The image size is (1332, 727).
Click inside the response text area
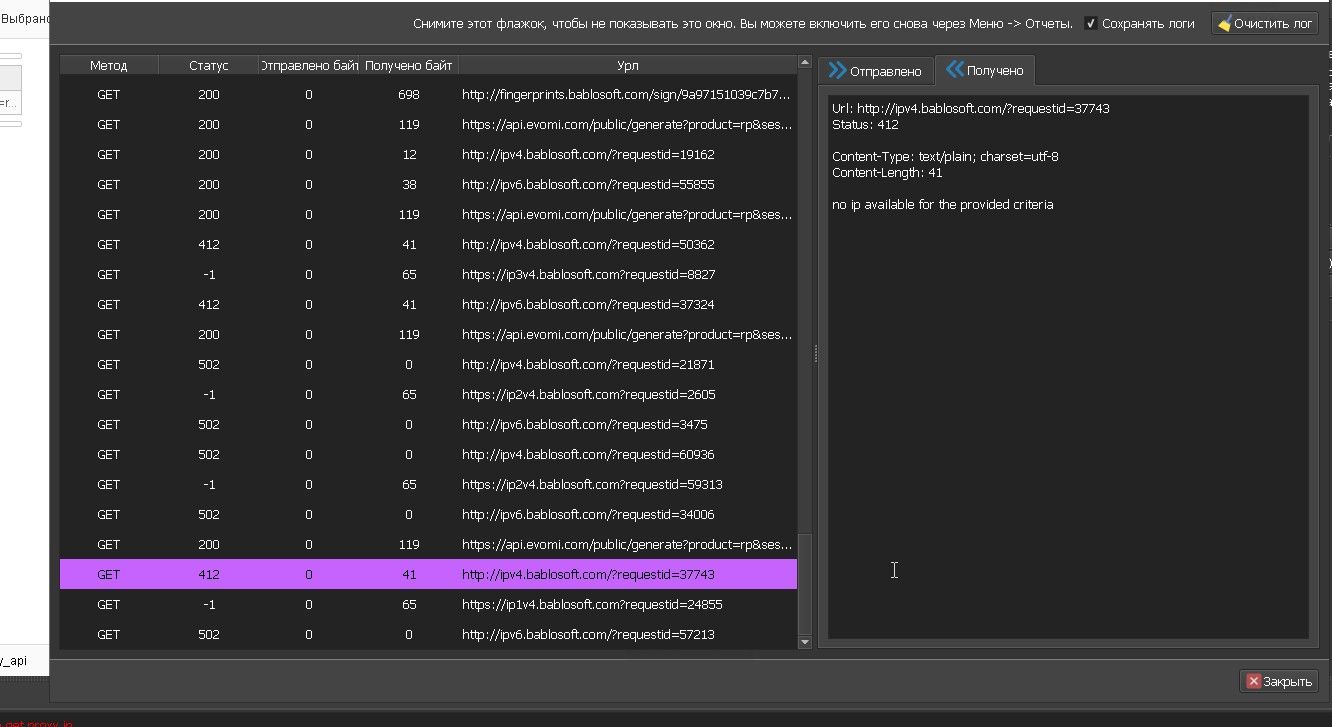tap(1067, 400)
